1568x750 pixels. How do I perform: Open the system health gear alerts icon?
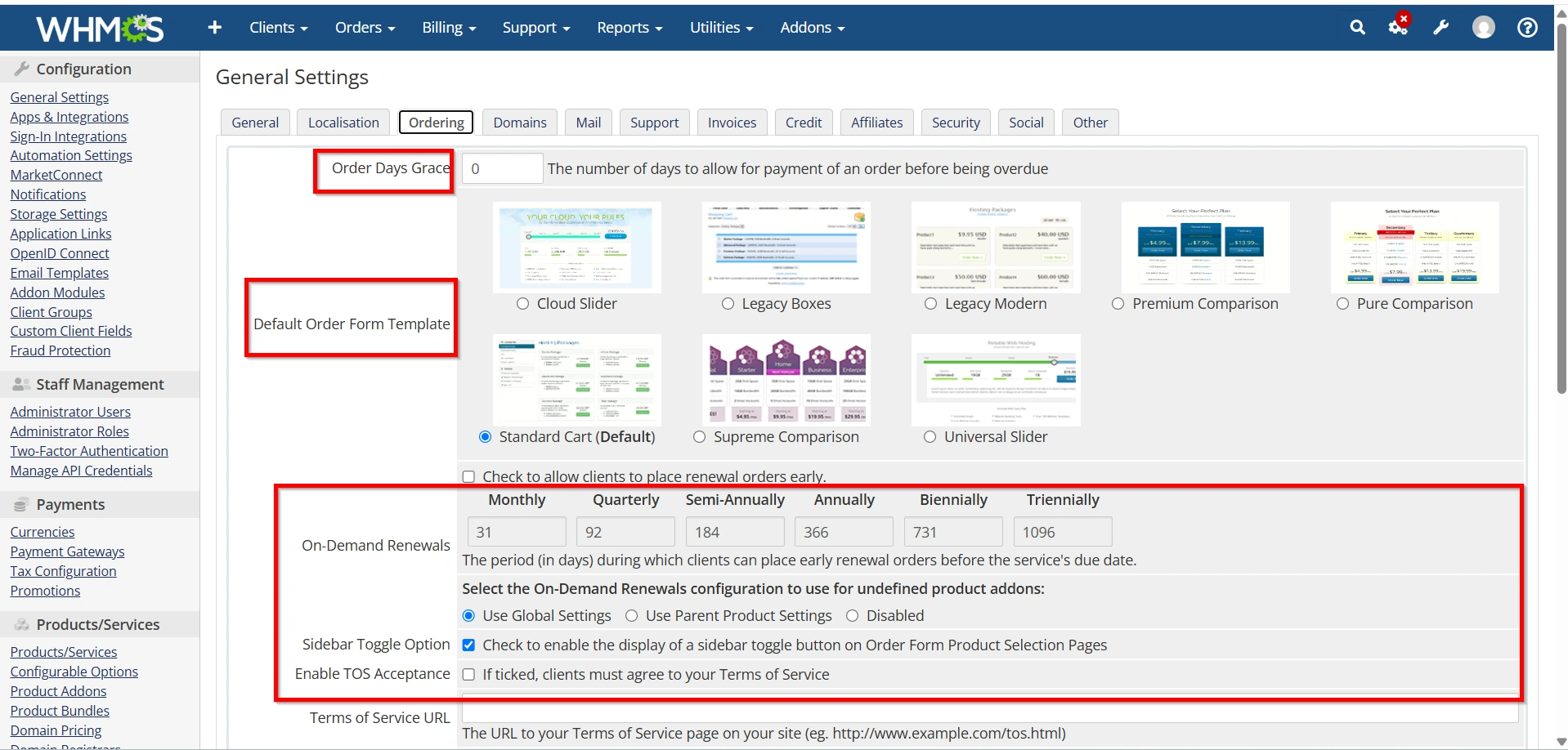tap(1398, 26)
